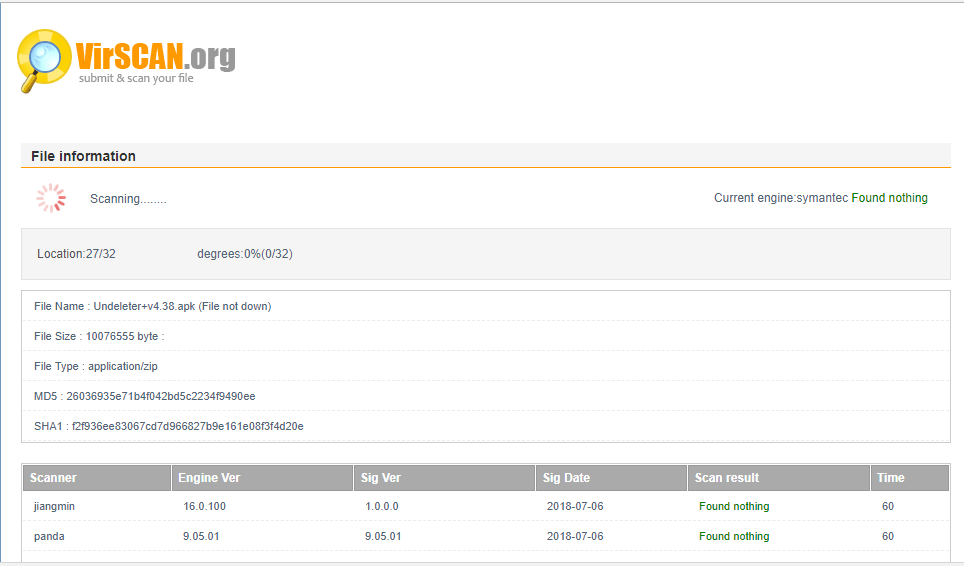Click the green 'Found nothing' beside current engine

point(890,198)
